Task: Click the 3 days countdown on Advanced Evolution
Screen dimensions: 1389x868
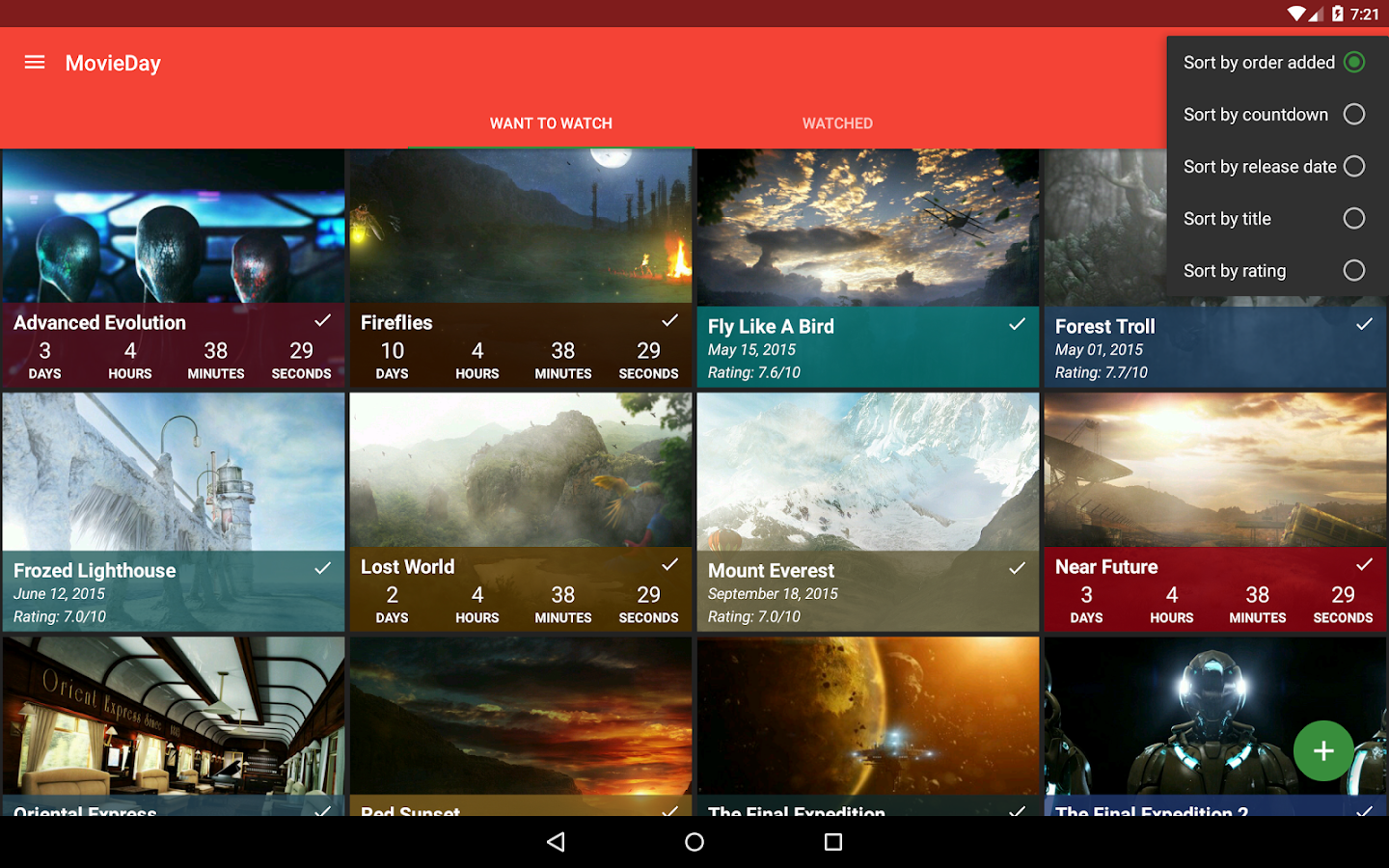Action: (x=45, y=360)
